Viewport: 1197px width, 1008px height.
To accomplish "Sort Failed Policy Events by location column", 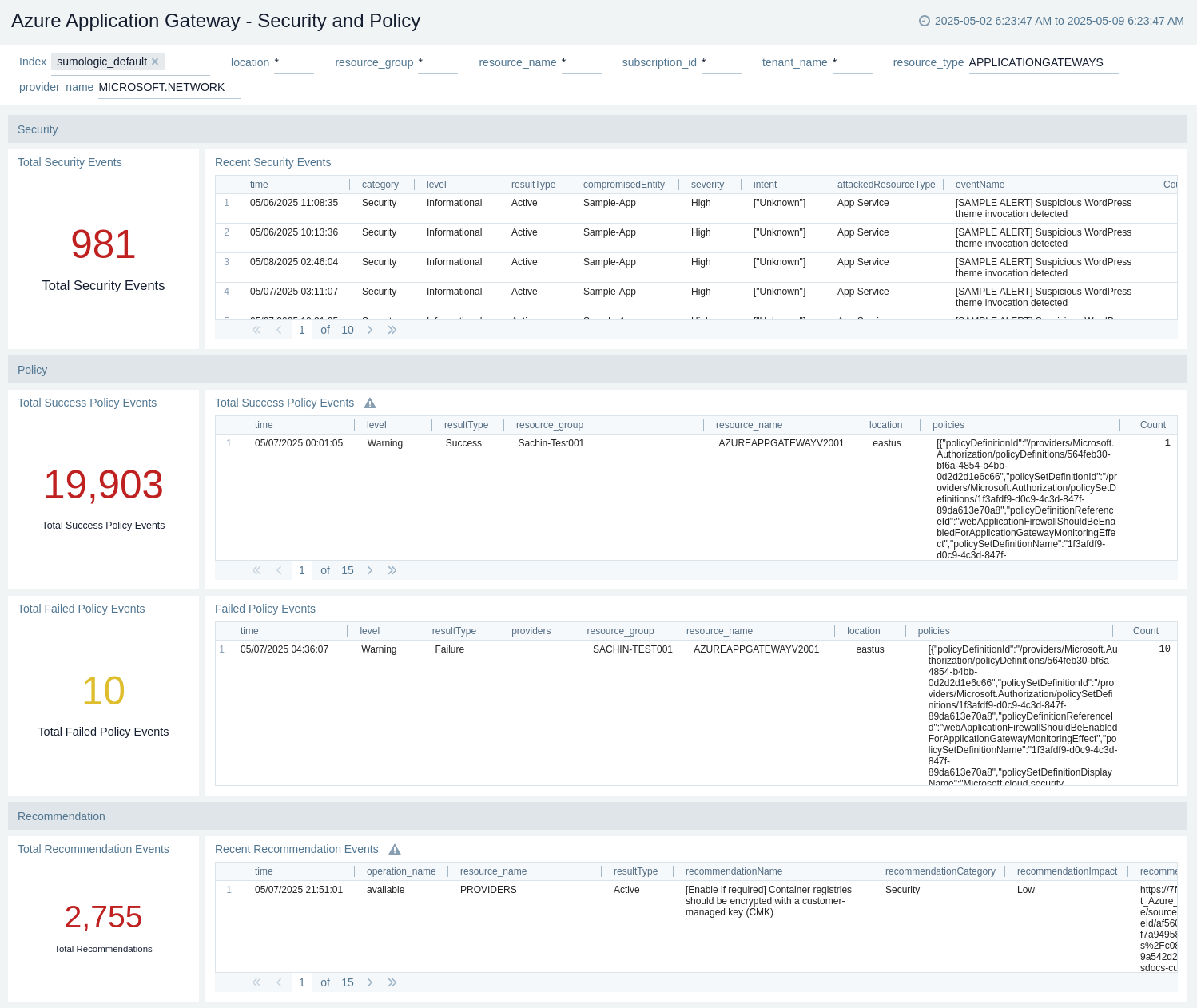I will click(x=864, y=631).
